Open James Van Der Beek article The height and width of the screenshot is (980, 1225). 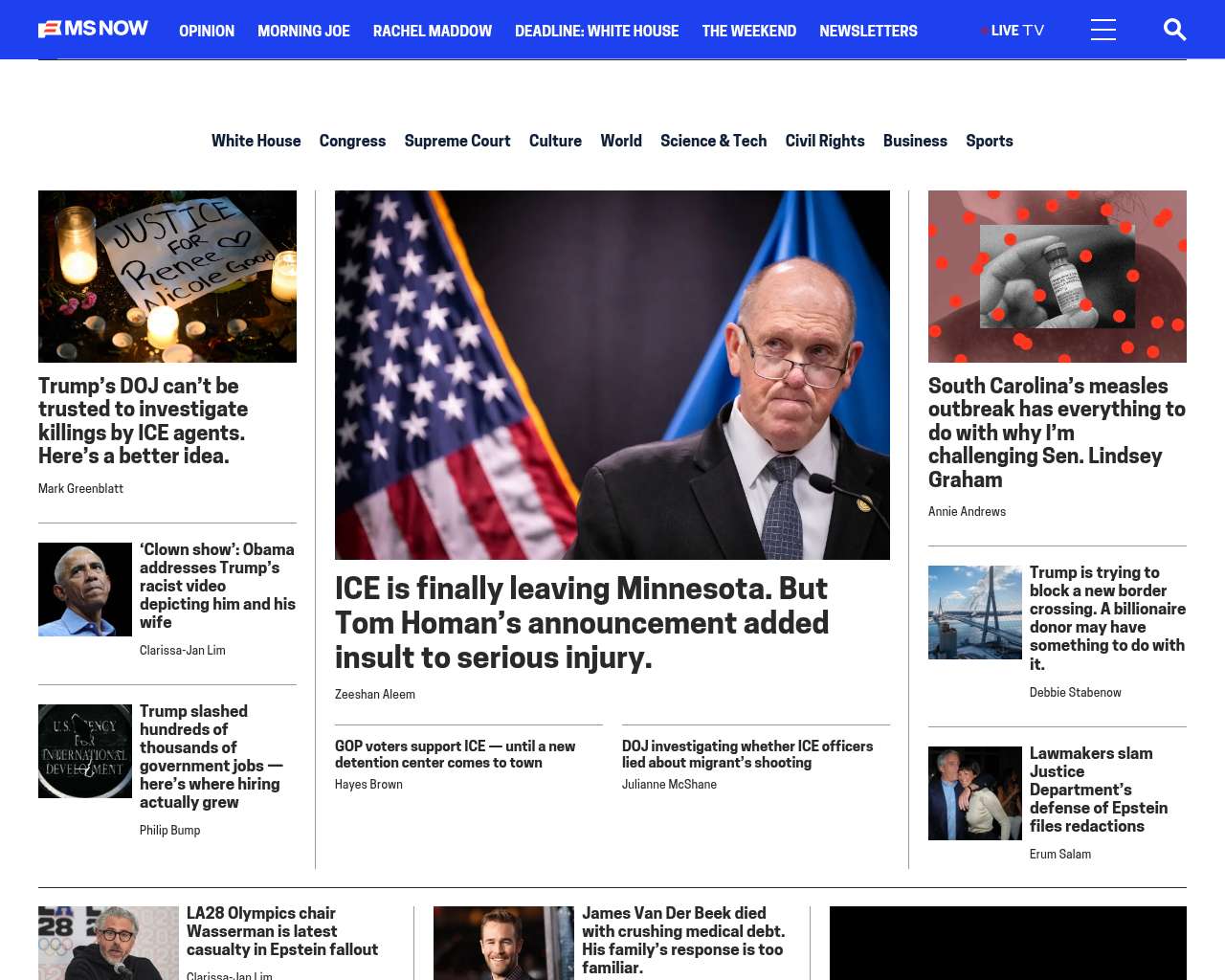tap(683, 940)
